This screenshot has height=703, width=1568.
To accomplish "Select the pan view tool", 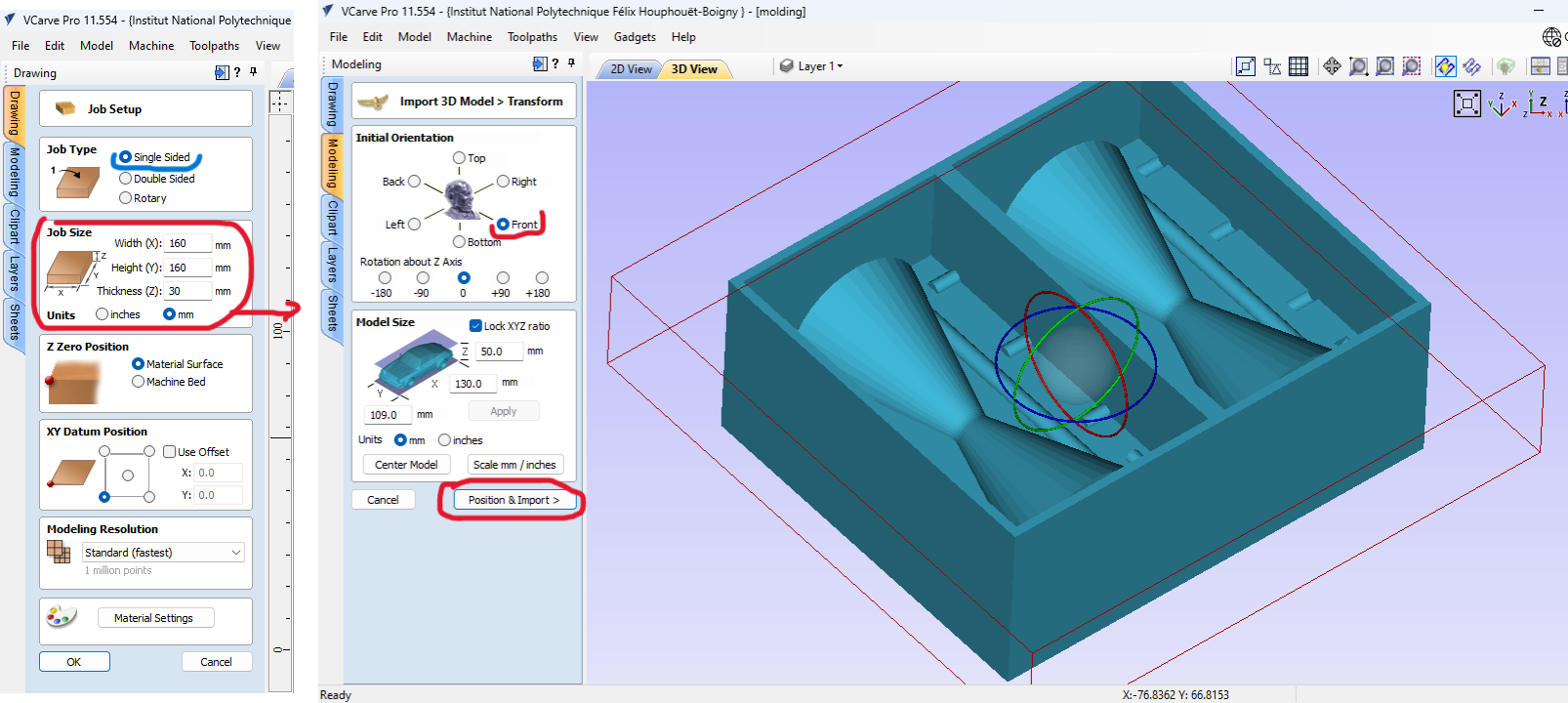I will [1332, 66].
